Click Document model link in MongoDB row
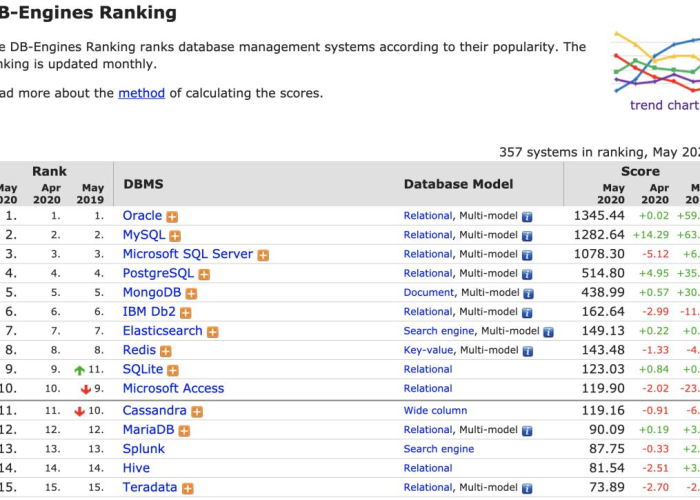The image size is (700, 500). pos(429,293)
